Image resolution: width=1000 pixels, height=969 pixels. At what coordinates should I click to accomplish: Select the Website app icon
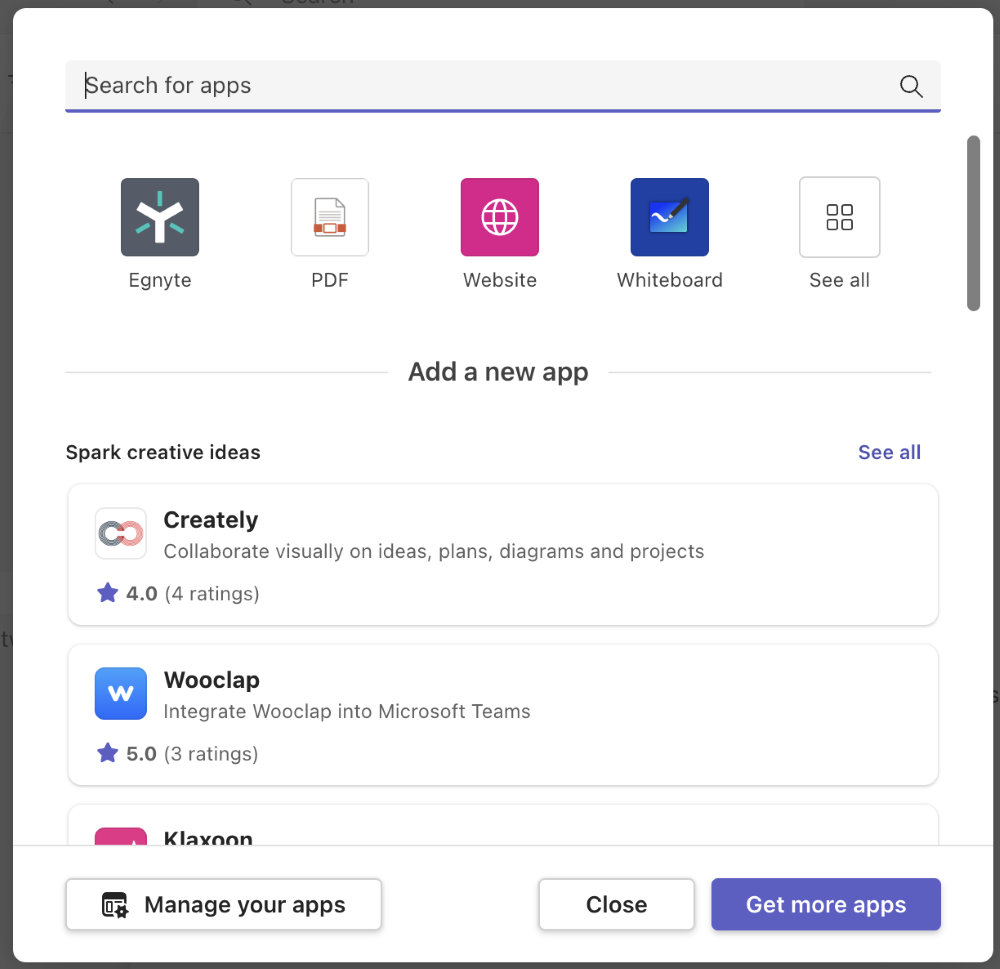pos(500,217)
